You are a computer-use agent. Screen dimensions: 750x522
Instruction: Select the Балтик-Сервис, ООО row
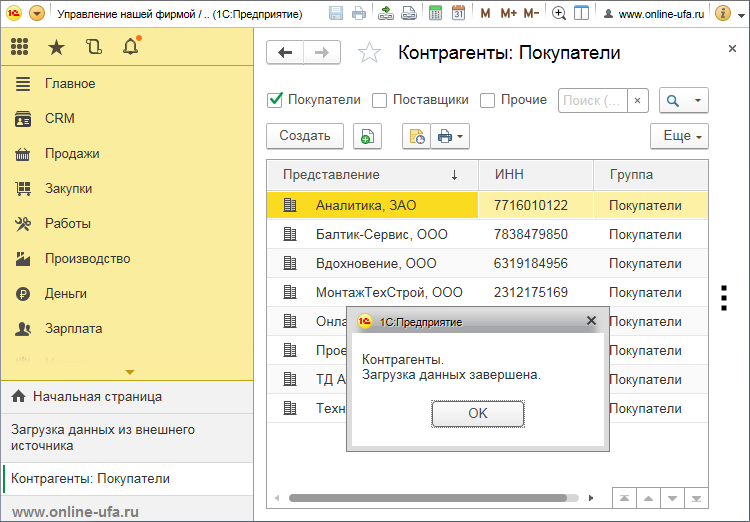coord(487,234)
